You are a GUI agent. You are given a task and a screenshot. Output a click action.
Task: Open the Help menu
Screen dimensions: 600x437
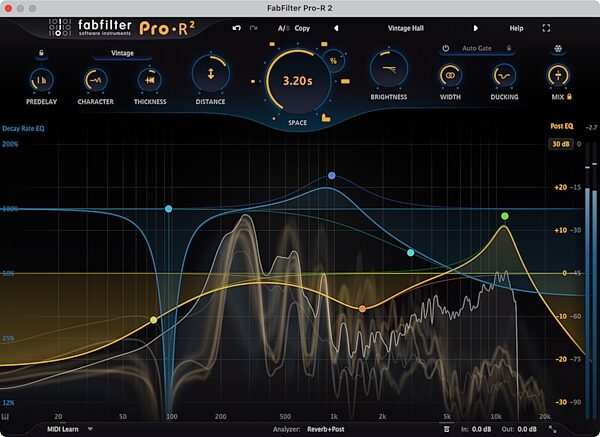pyautogui.click(x=516, y=28)
